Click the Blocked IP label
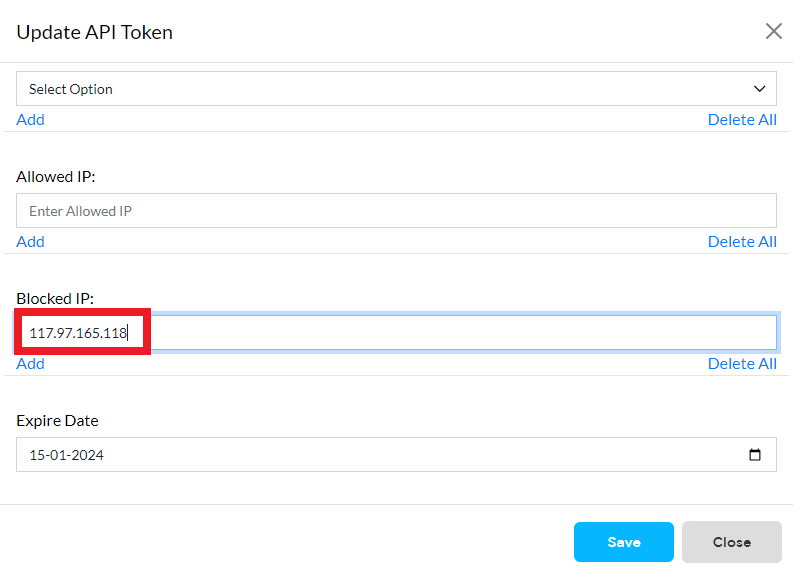793x578 pixels. 55,298
